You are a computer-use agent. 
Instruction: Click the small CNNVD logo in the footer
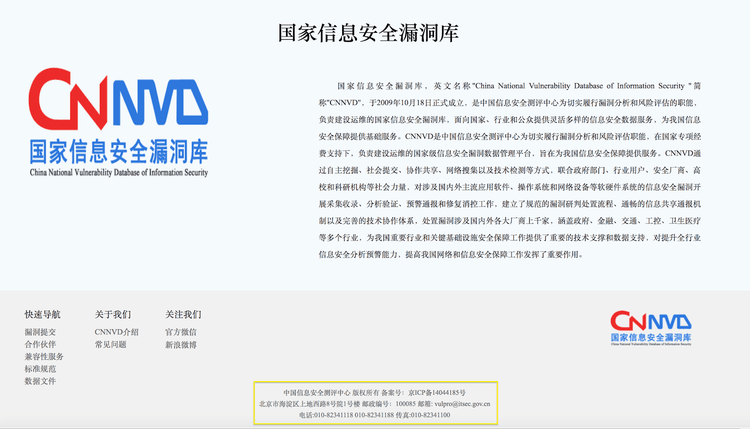(650, 328)
